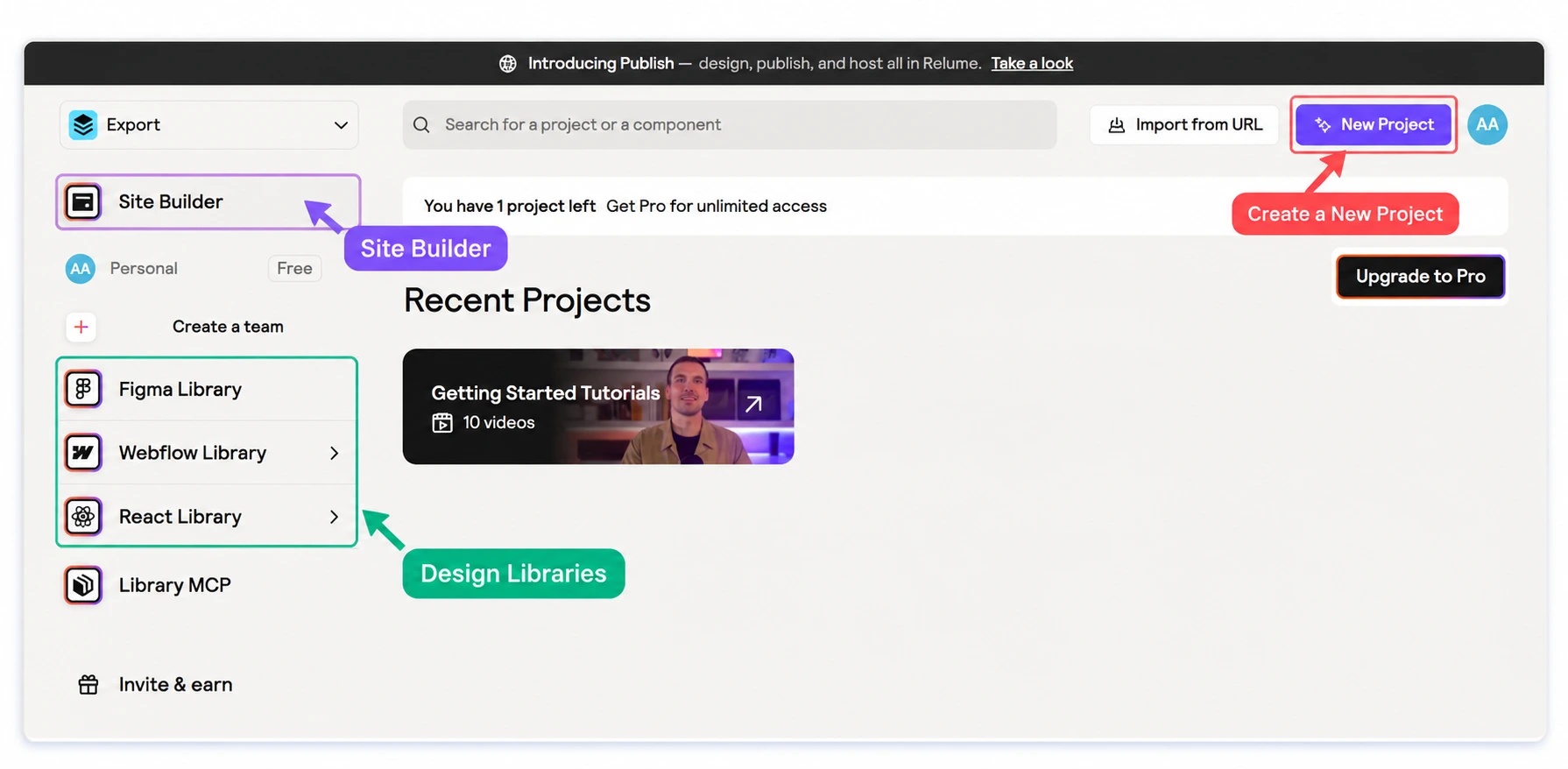1568x769 pixels.
Task: Click the Import from URL label
Action: point(1199,125)
